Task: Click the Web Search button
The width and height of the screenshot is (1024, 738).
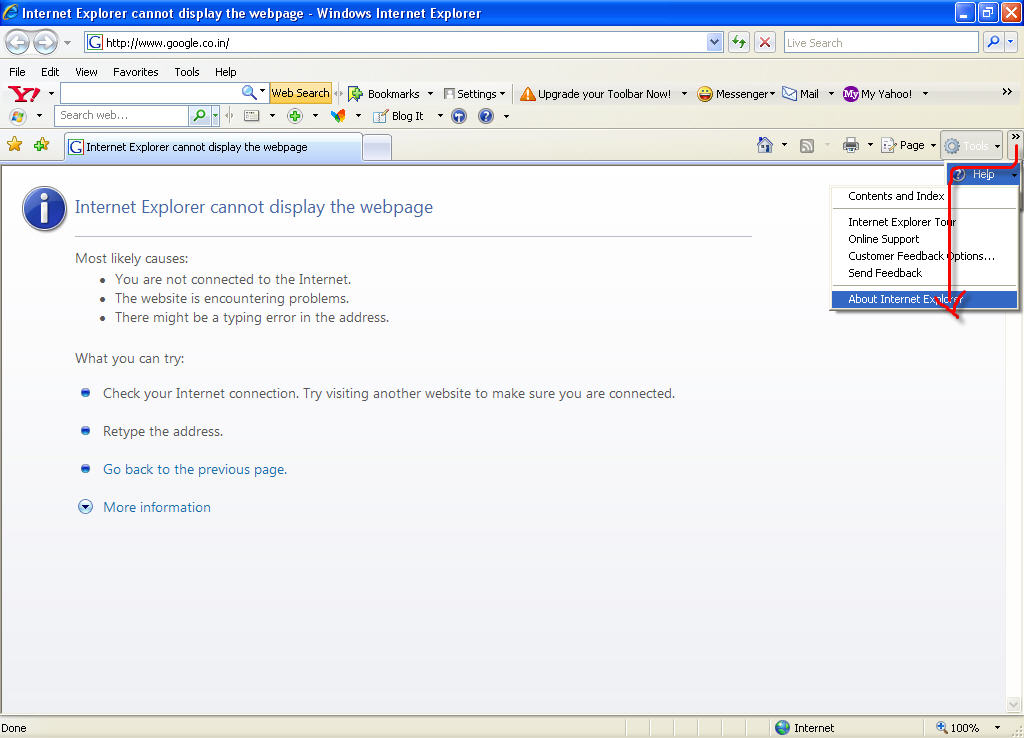Action: pos(300,93)
